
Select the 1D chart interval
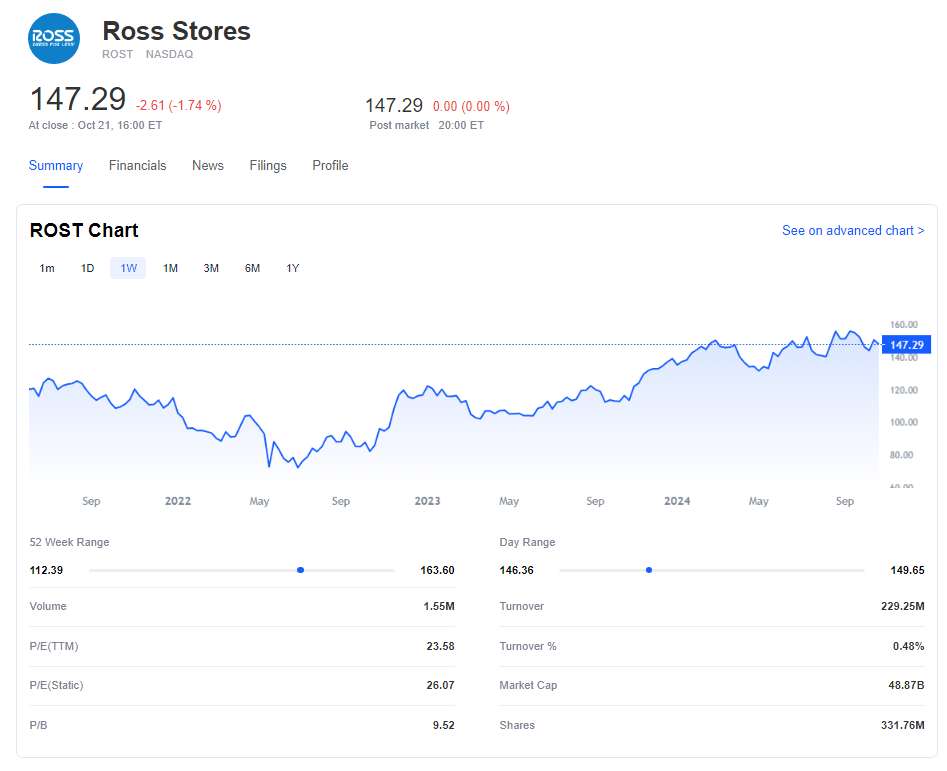point(88,268)
